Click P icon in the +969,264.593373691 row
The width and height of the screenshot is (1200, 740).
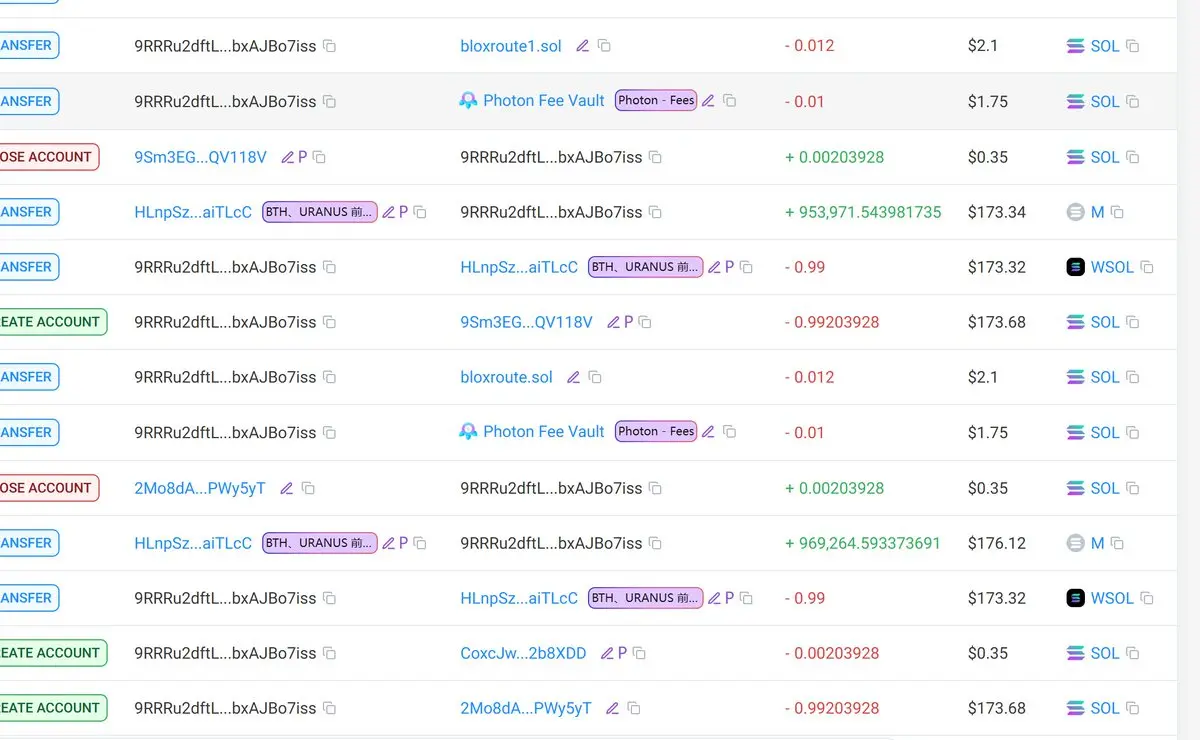[404, 543]
